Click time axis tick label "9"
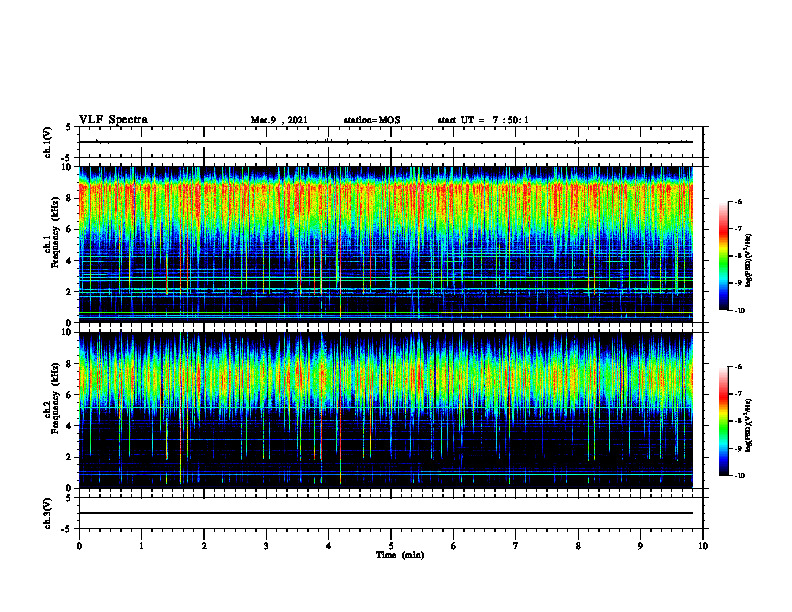Screen dimensions: 792x612 (640, 546)
